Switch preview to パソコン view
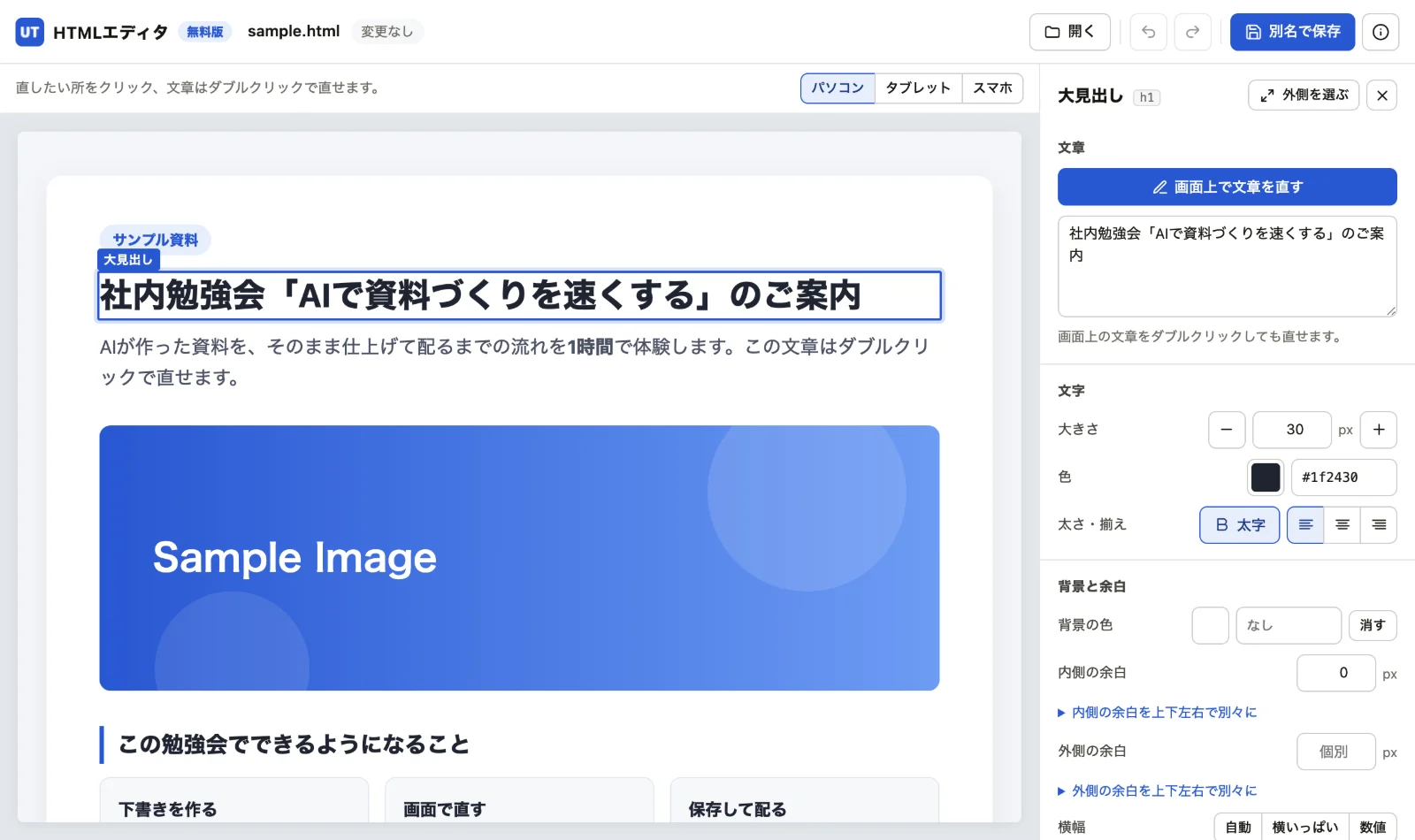Viewport: 1415px width, 840px height. point(838,88)
